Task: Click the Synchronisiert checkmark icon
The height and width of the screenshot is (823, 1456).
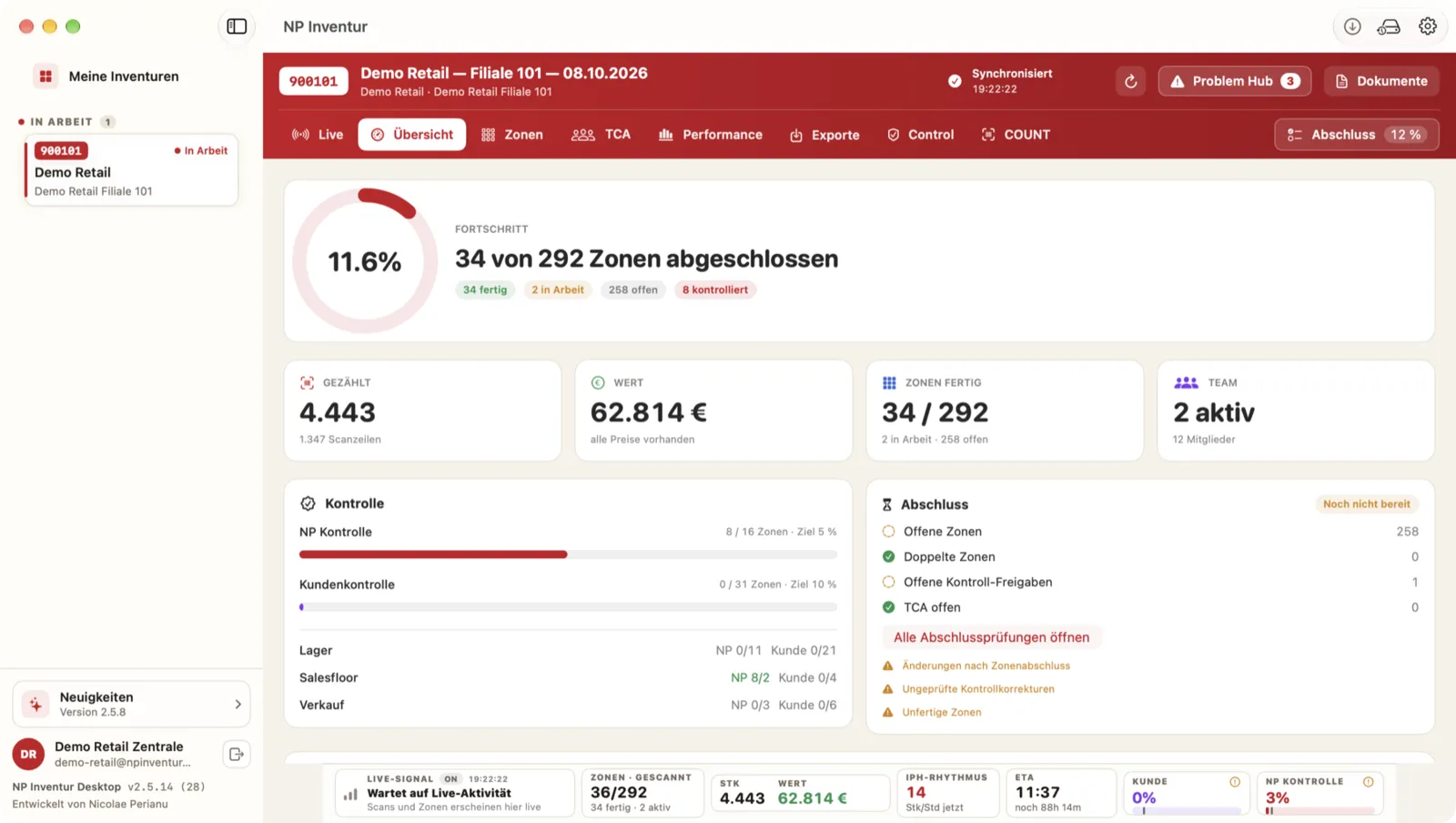Action: coord(955,81)
